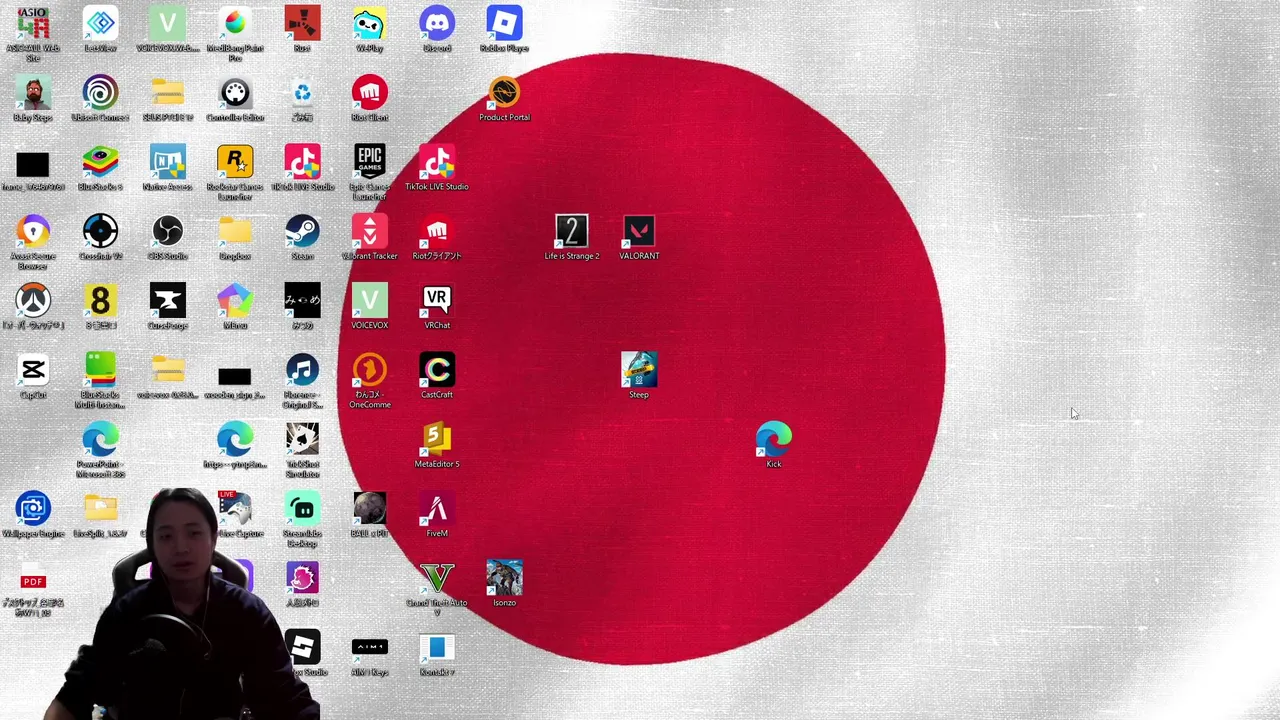
Task: Select the VOICEVOX icon on red circle
Action: pos(369,301)
